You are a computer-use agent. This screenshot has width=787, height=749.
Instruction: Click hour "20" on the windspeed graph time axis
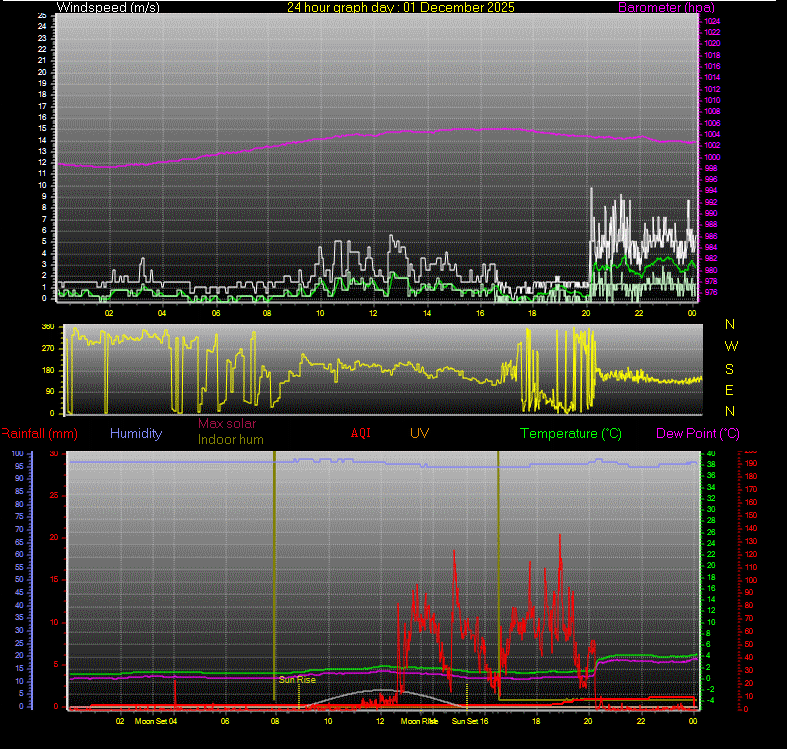(586, 313)
